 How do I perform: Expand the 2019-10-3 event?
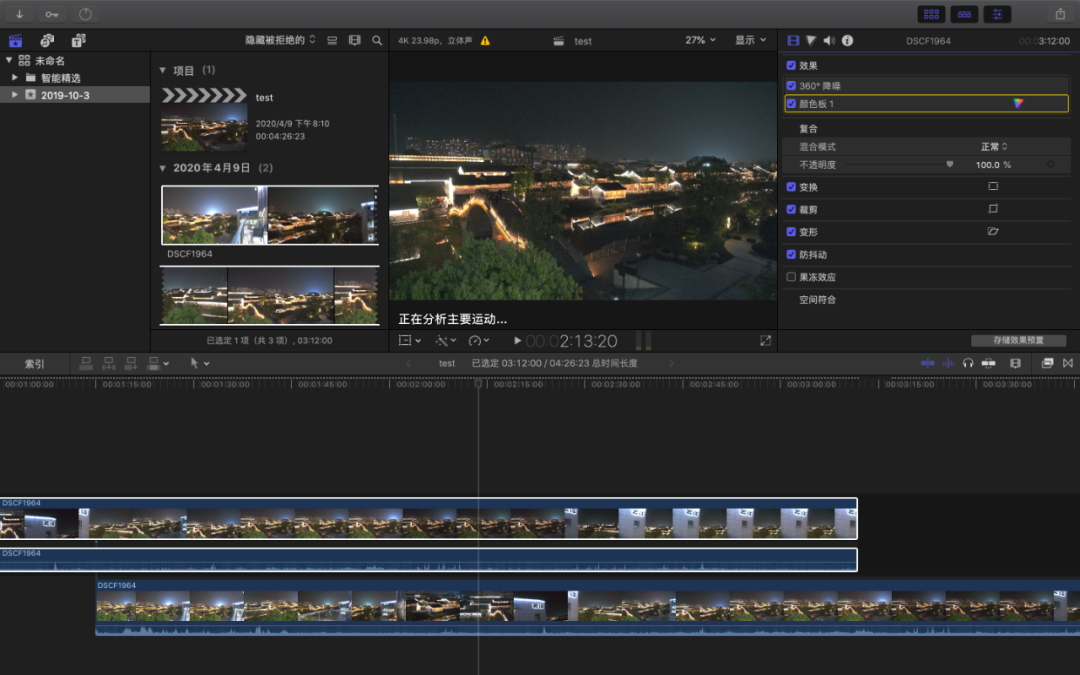[x=14, y=94]
